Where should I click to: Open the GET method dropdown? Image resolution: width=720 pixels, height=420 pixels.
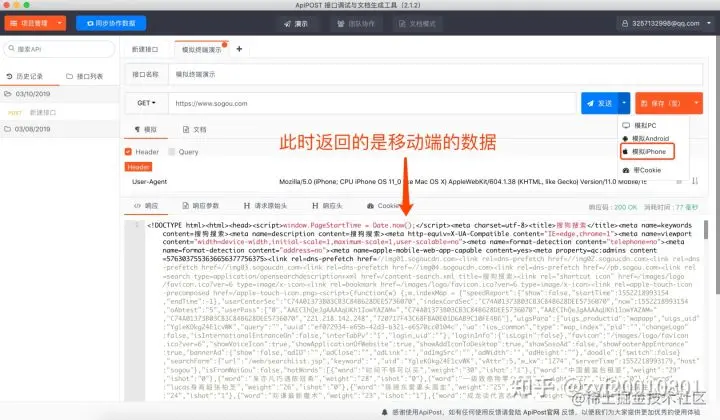(146, 103)
